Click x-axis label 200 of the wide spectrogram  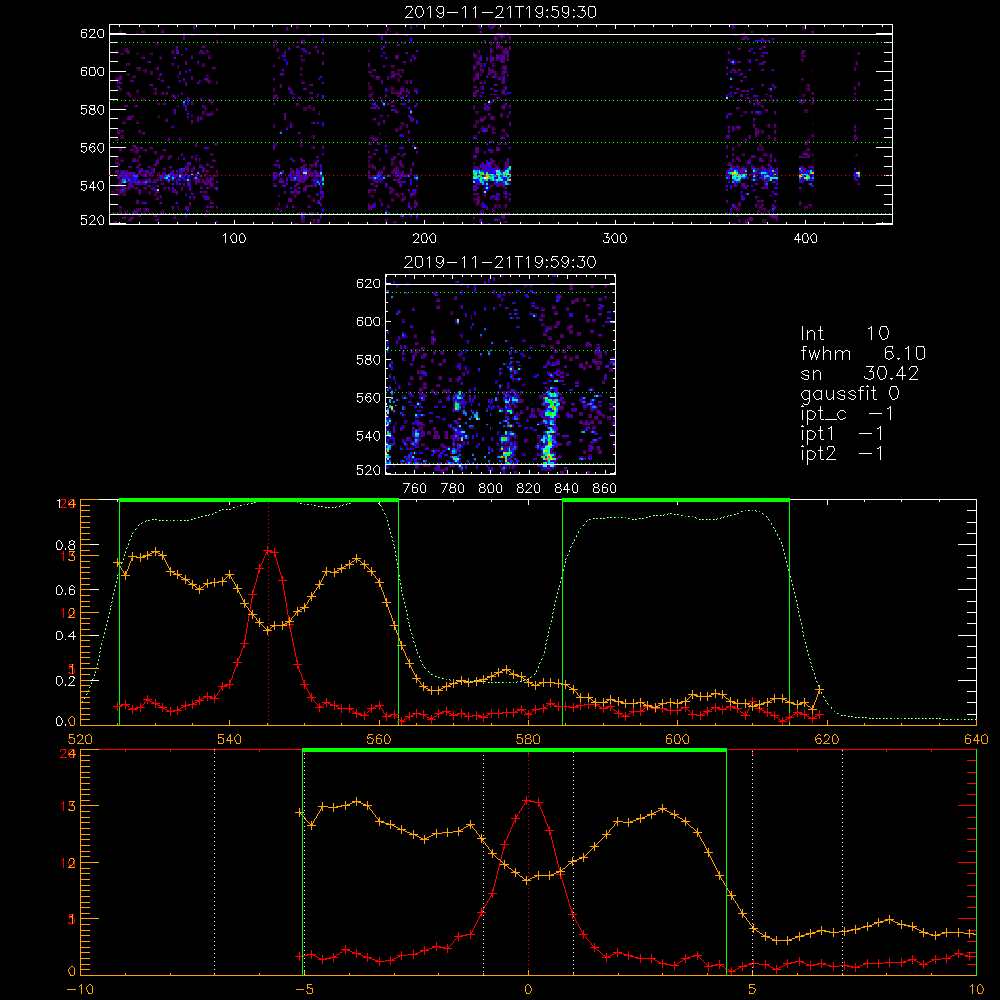tap(424, 239)
